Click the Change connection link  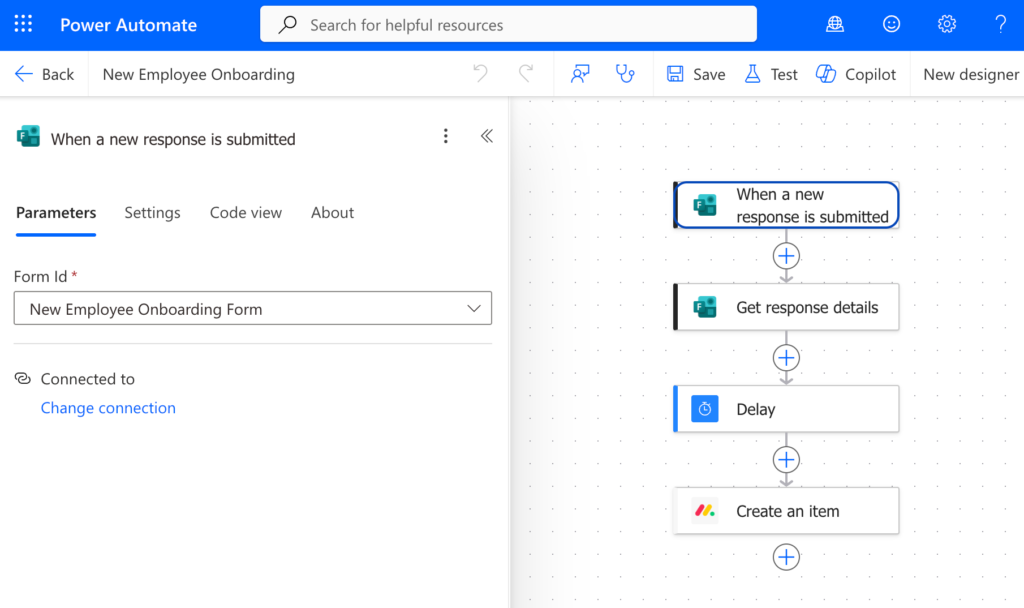point(108,408)
